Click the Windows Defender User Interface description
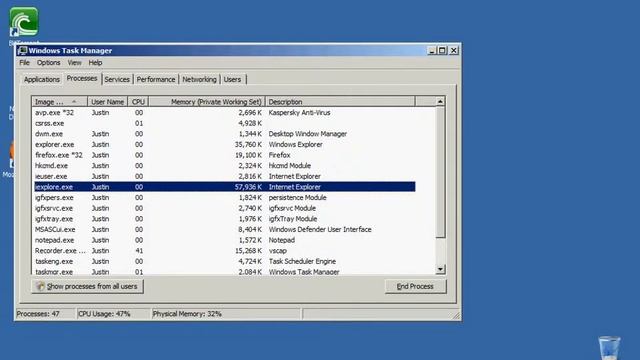Viewport: 640px width, 360px height. point(320,229)
